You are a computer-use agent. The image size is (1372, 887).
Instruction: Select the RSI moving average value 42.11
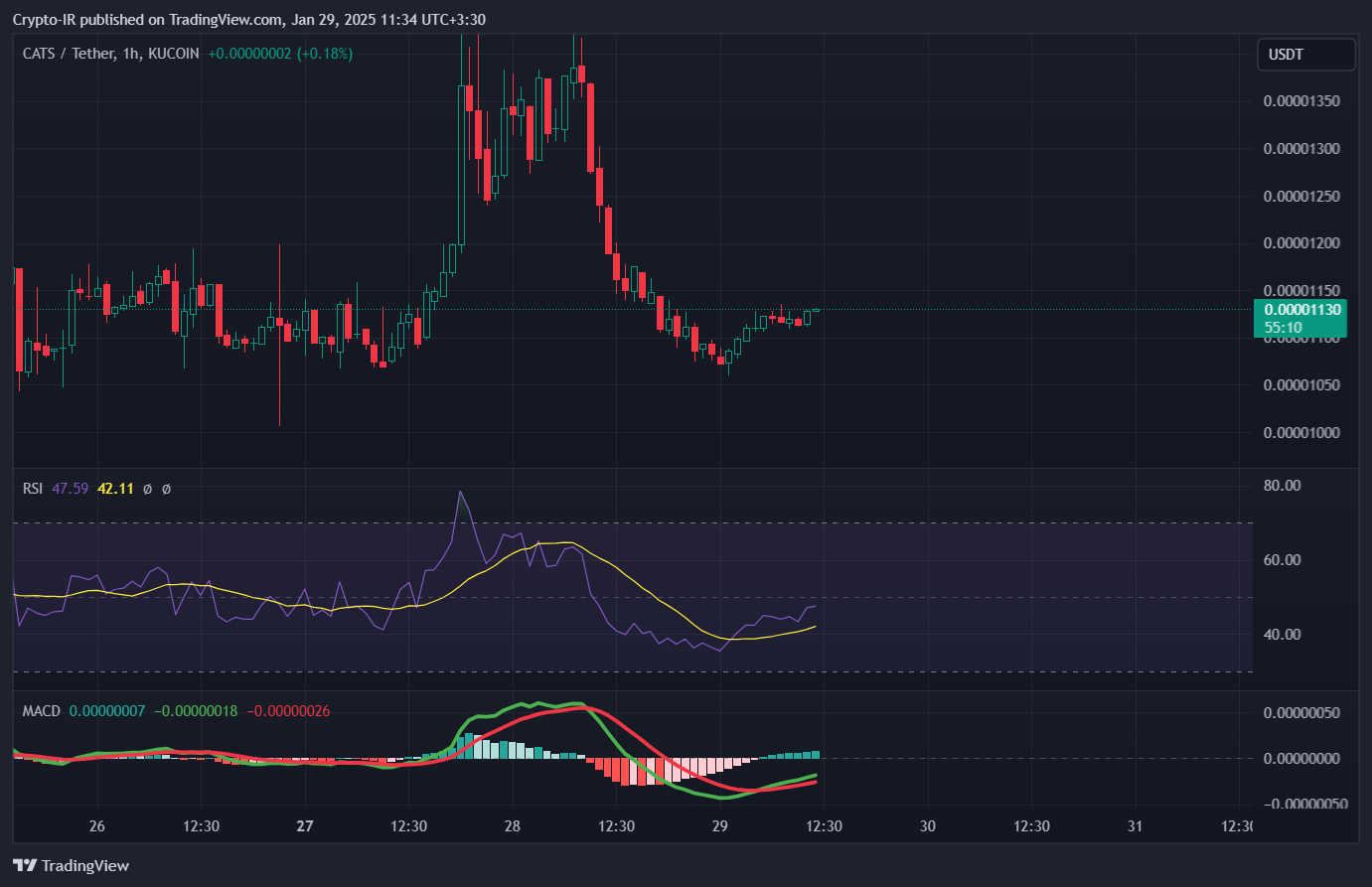[x=115, y=489]
